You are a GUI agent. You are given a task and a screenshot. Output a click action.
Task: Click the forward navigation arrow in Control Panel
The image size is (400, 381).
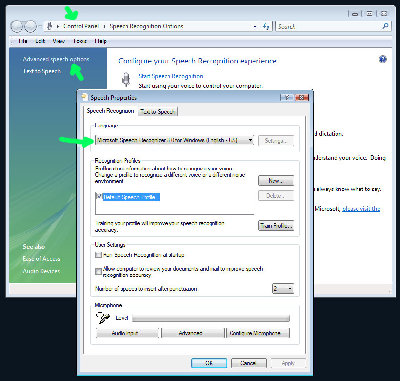pos(30,26)
